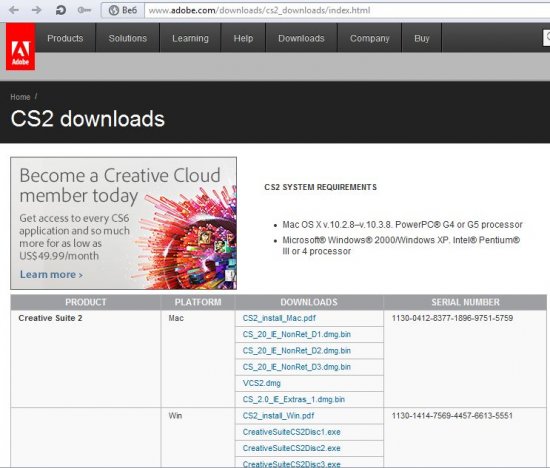Click the PRODUCT column header

click(x=86, y=302)
